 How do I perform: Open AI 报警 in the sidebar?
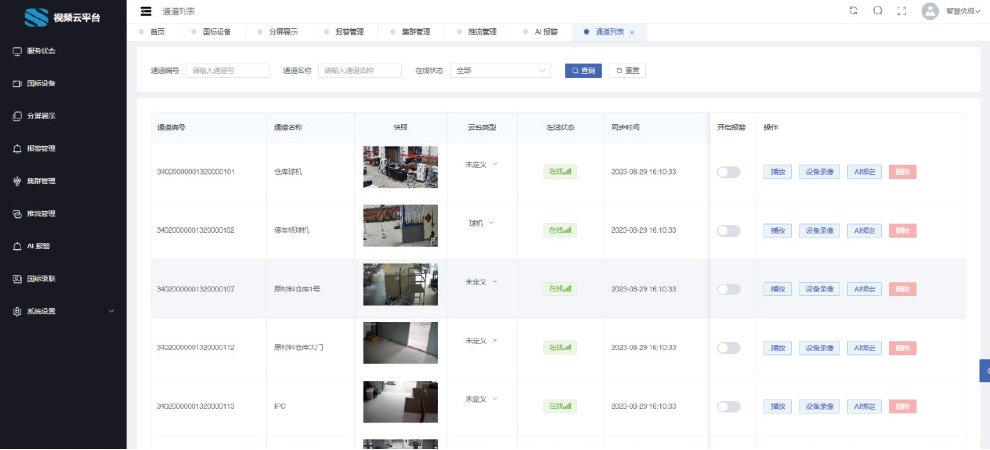(38, 246)
